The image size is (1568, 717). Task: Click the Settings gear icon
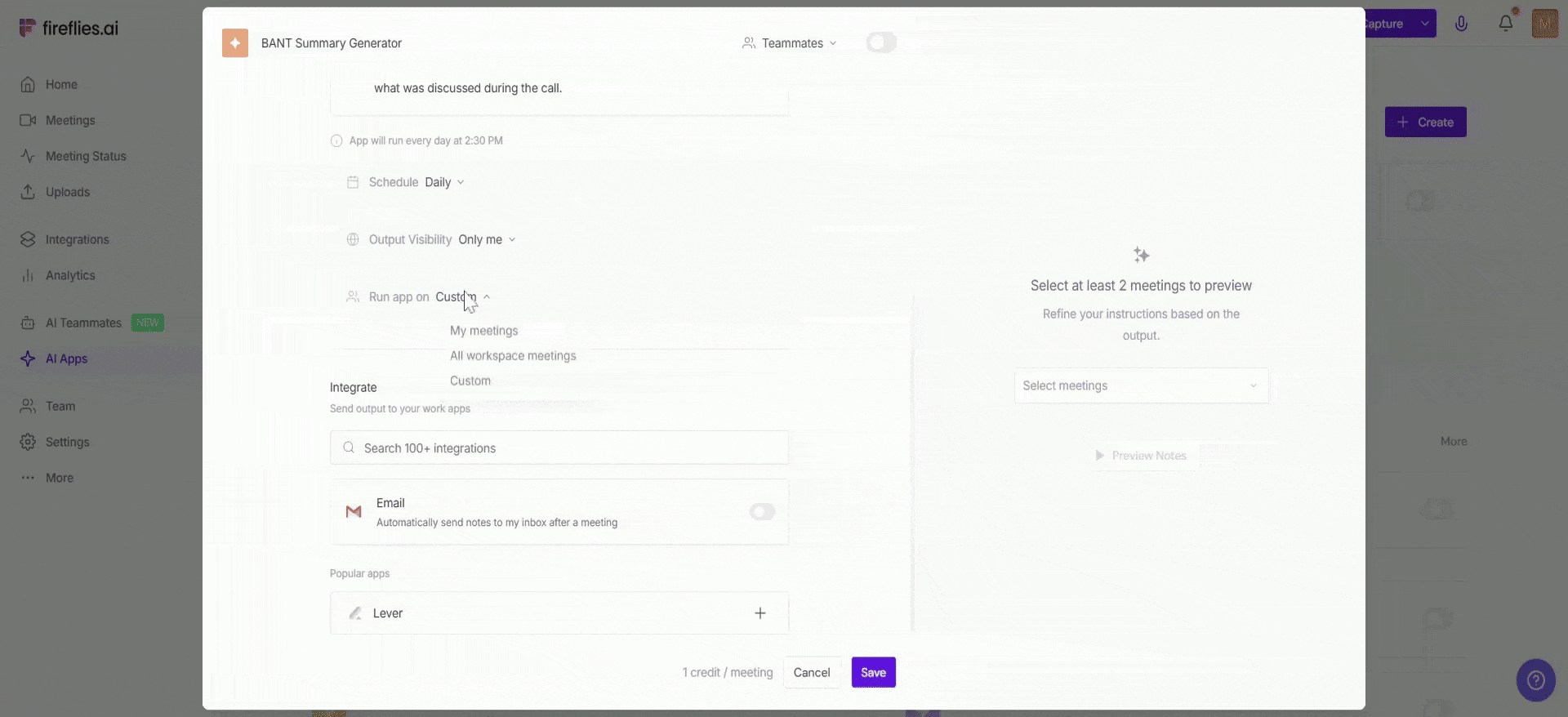(28, 442)
